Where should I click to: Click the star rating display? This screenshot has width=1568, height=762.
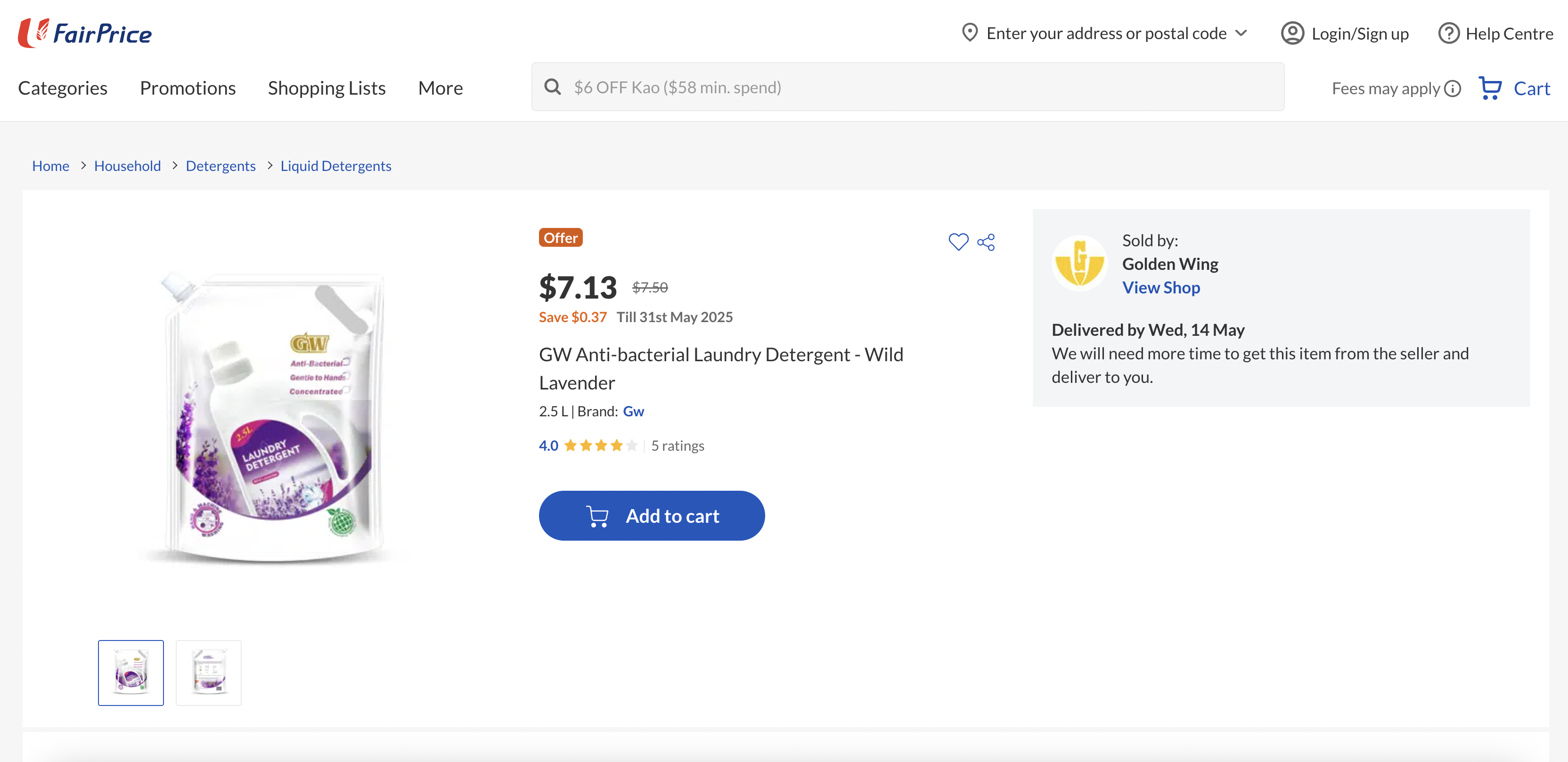(x=601, y=445)
